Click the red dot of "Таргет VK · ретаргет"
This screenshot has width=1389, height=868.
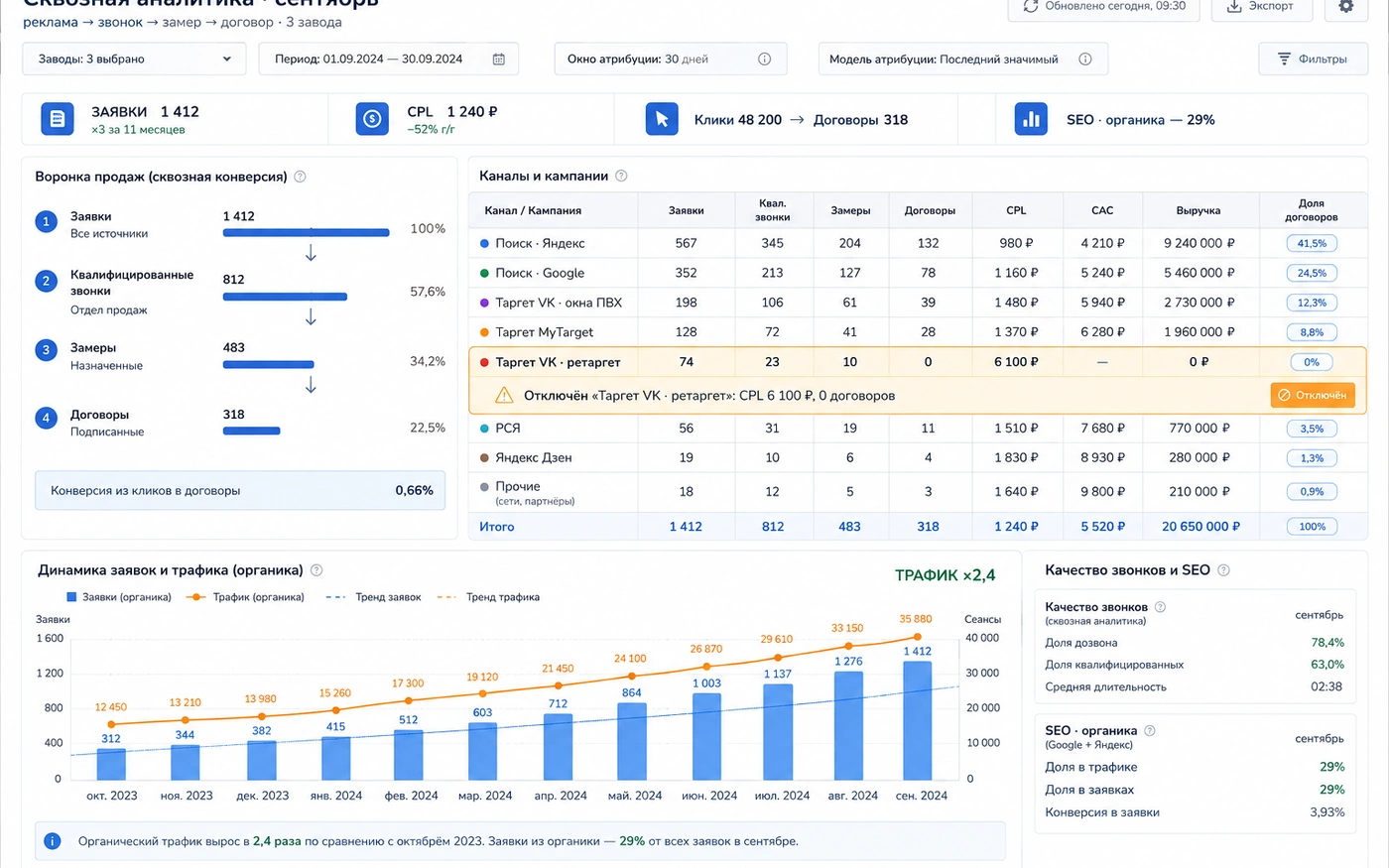[484, 362]
